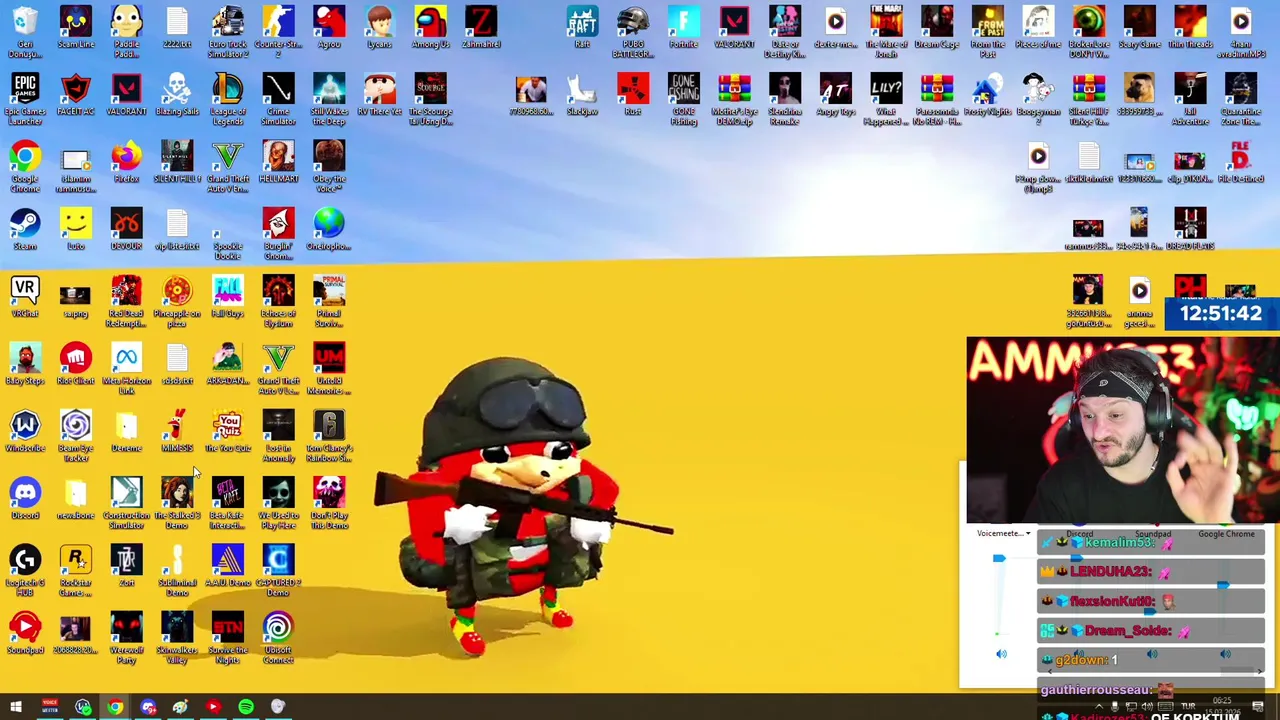Launch the Raft game shortcut
1280x720 pixels.
[582, 27]
